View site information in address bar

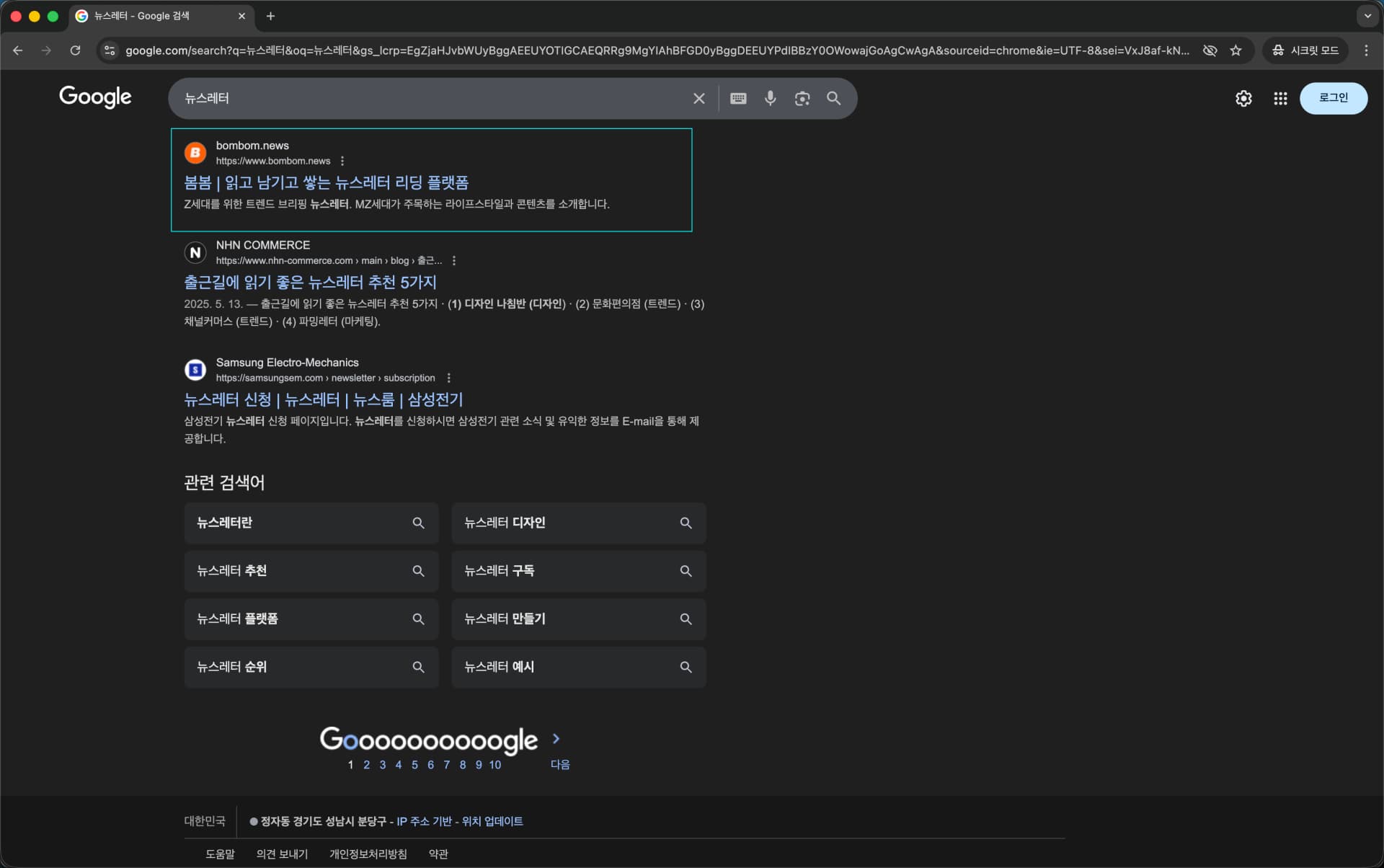tap(110, 50)
